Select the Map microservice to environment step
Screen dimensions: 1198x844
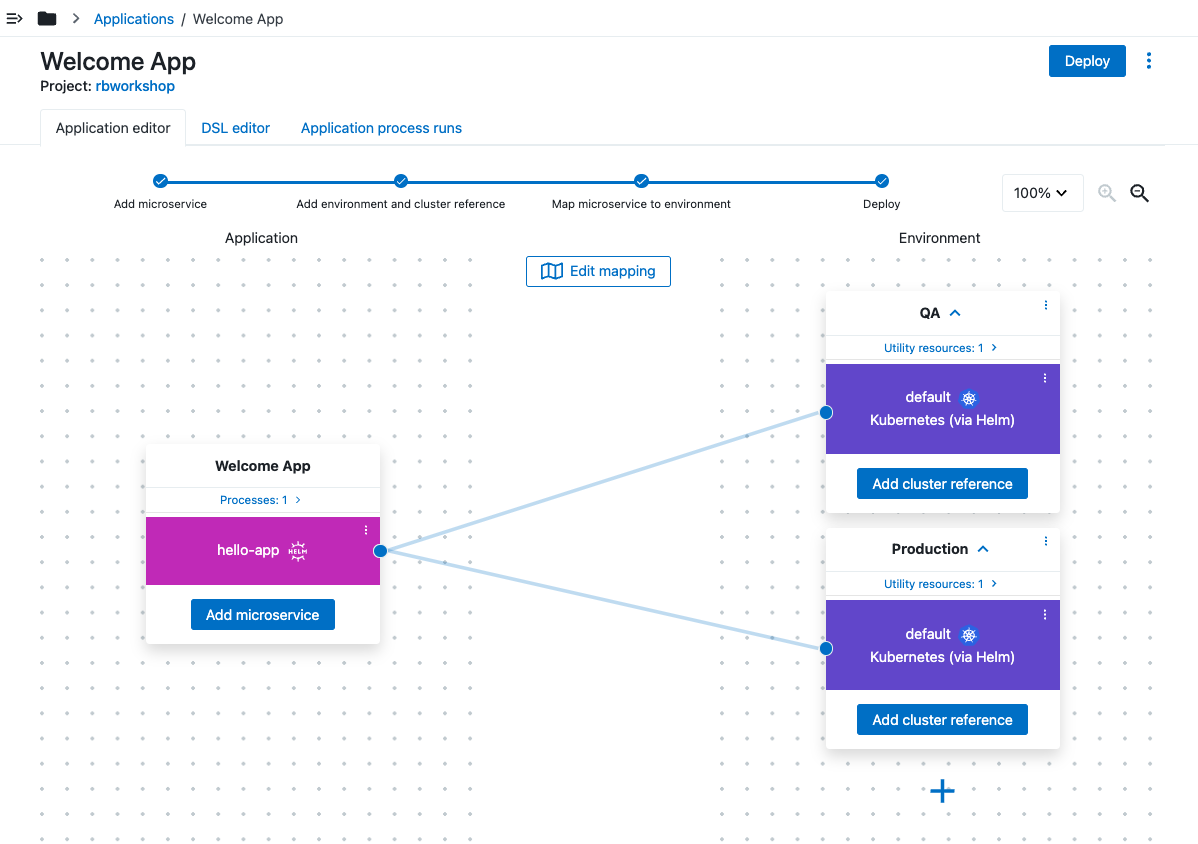point(641,181)
